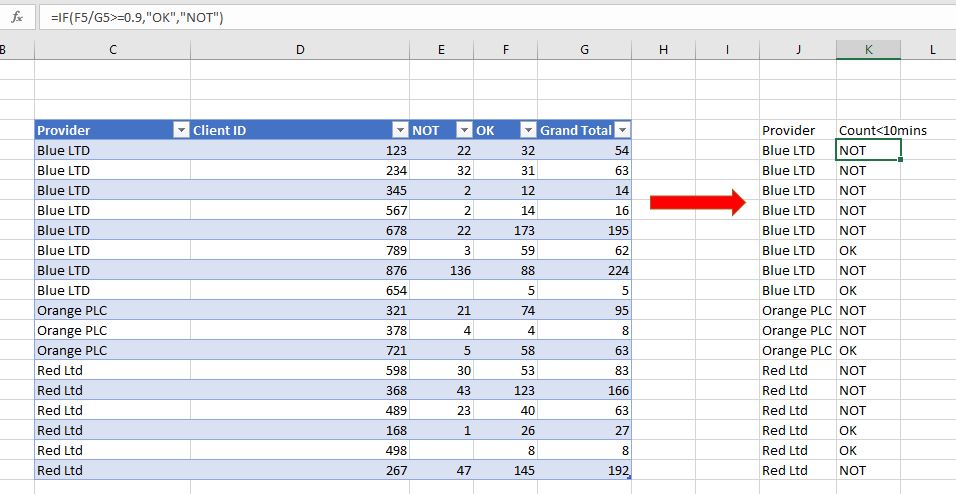Viewport: 956px width, 494px height.
Task: Select the OK result in client 789 row
Action: (868, 250)
